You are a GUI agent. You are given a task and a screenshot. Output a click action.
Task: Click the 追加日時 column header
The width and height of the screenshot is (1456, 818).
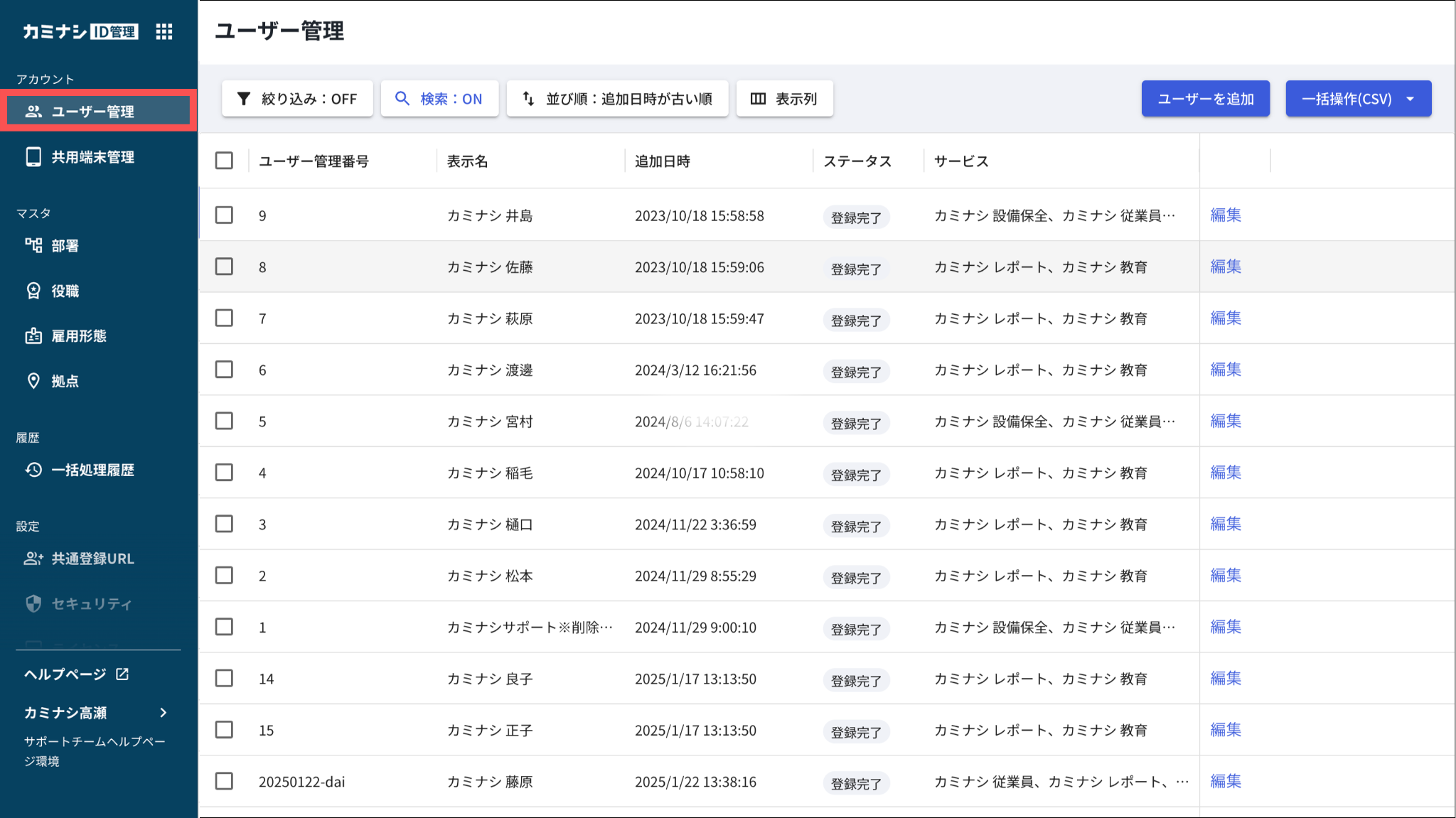[662, 161]
